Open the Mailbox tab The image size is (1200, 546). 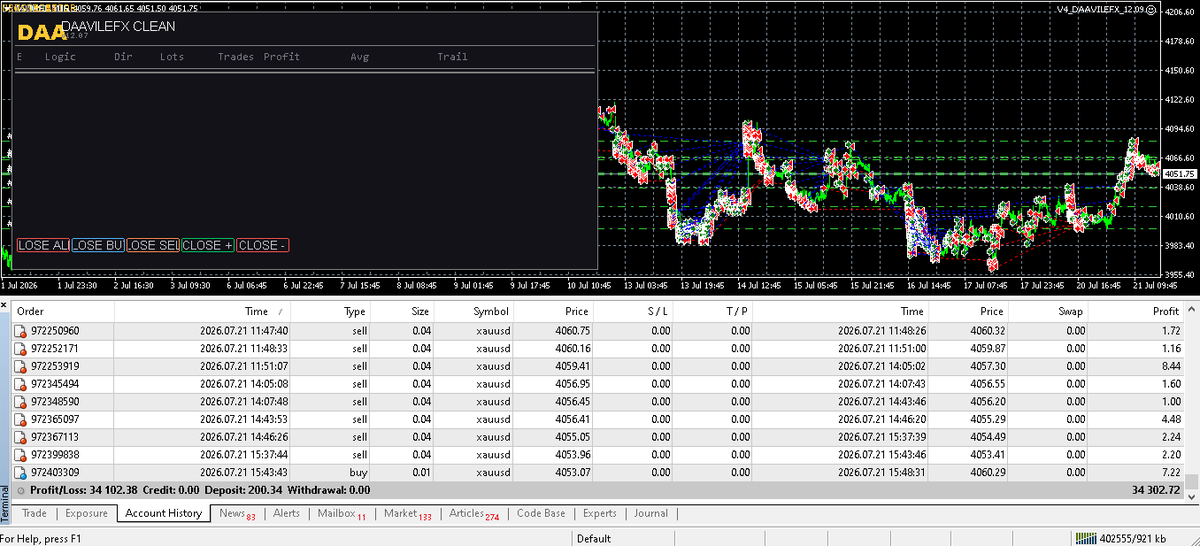click(341, 514)
